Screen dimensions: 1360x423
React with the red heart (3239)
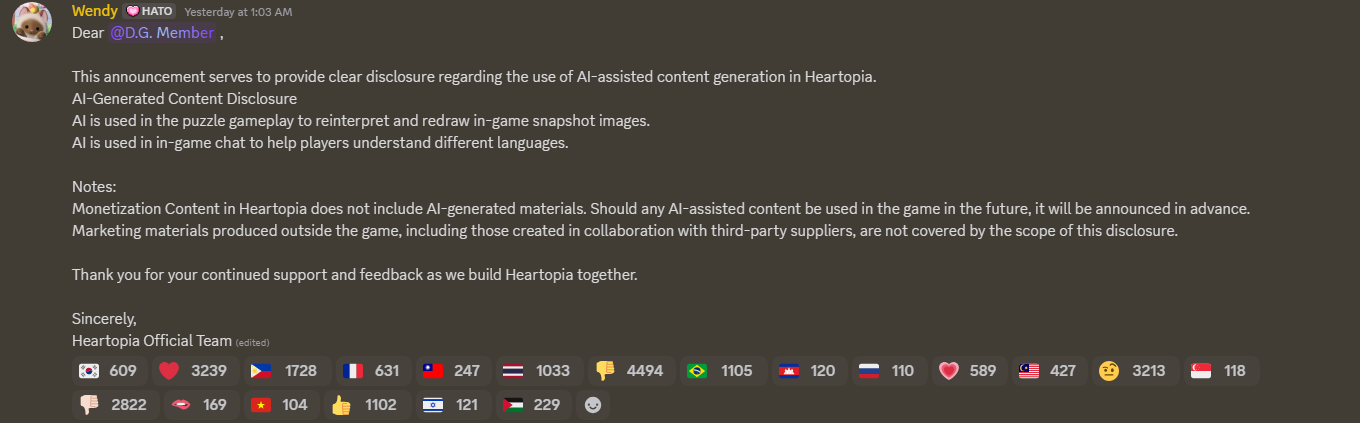[x=194, y=371]
